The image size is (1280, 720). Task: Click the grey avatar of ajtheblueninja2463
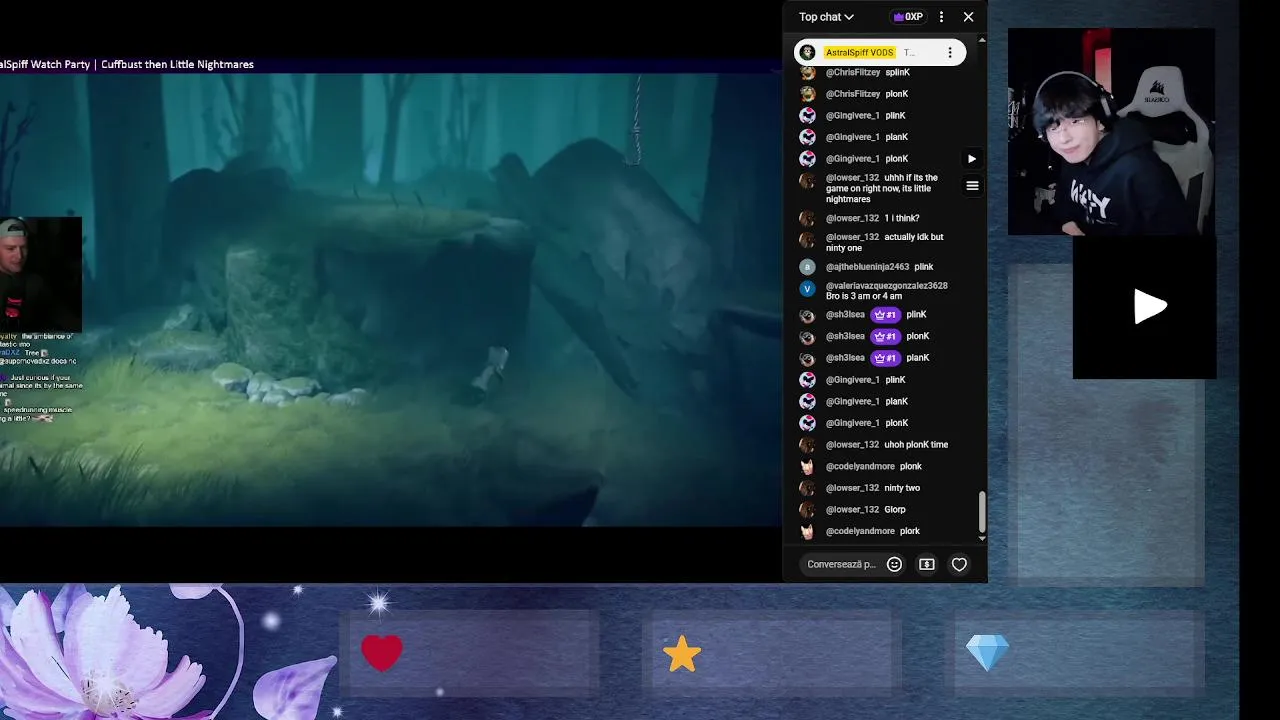(807, 267)
